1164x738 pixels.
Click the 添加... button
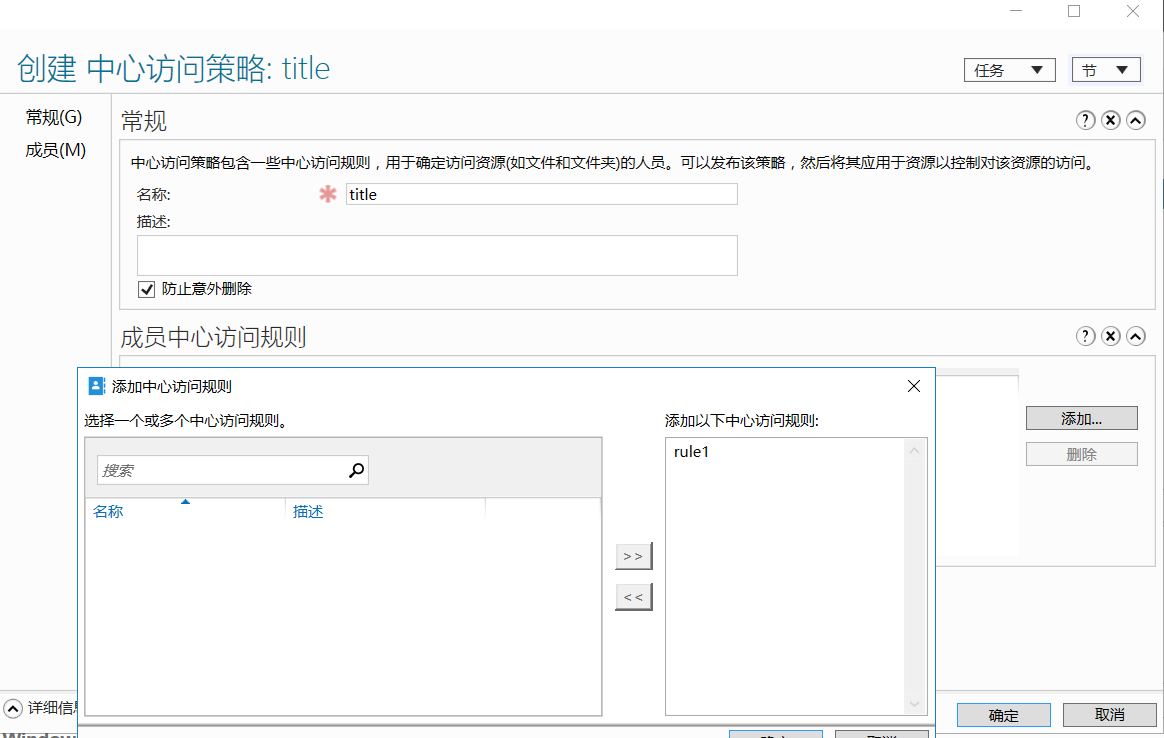(1081, 419)
